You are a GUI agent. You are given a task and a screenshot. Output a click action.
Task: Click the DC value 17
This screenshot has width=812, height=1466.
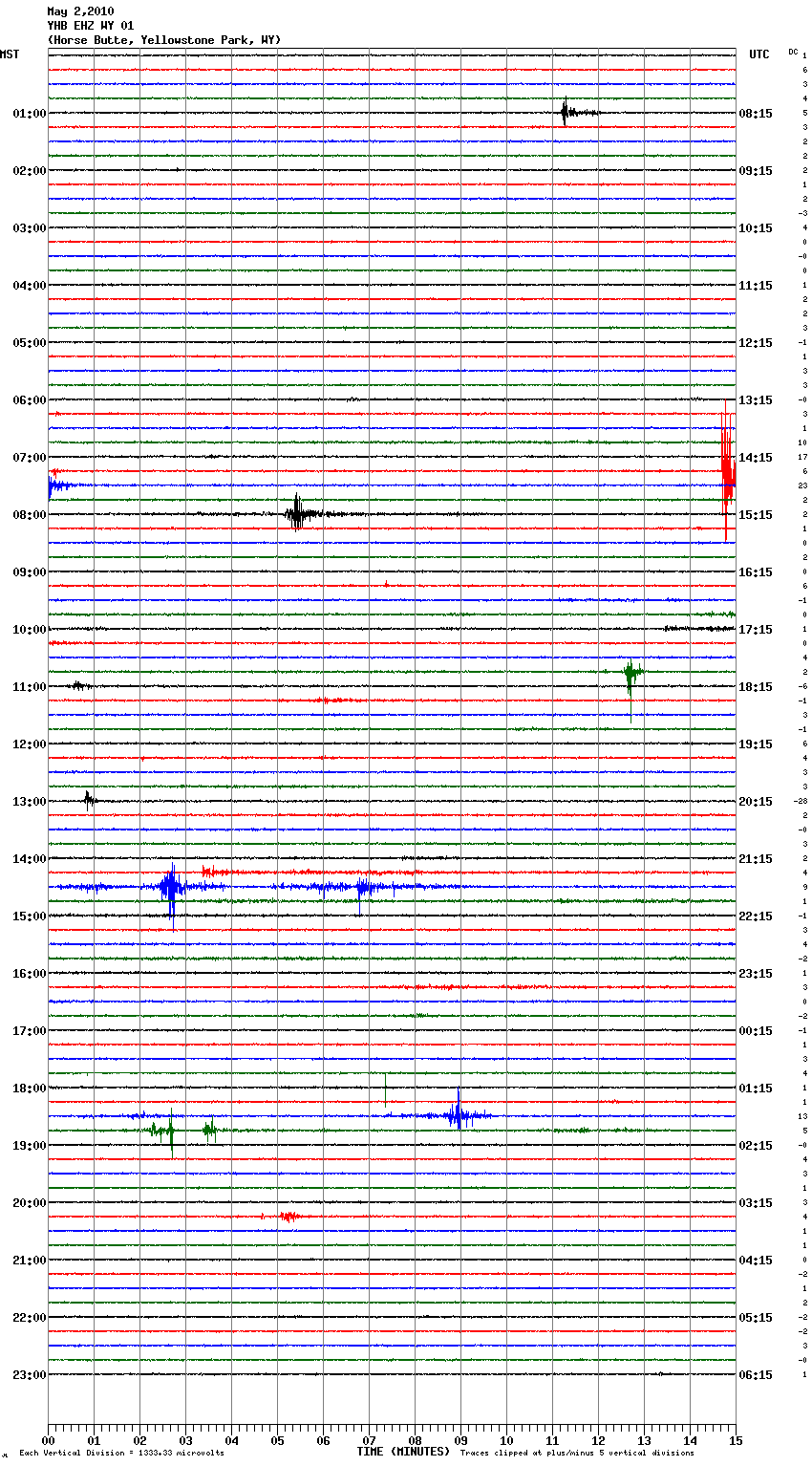pyautogui.click(x=802, y=458)
